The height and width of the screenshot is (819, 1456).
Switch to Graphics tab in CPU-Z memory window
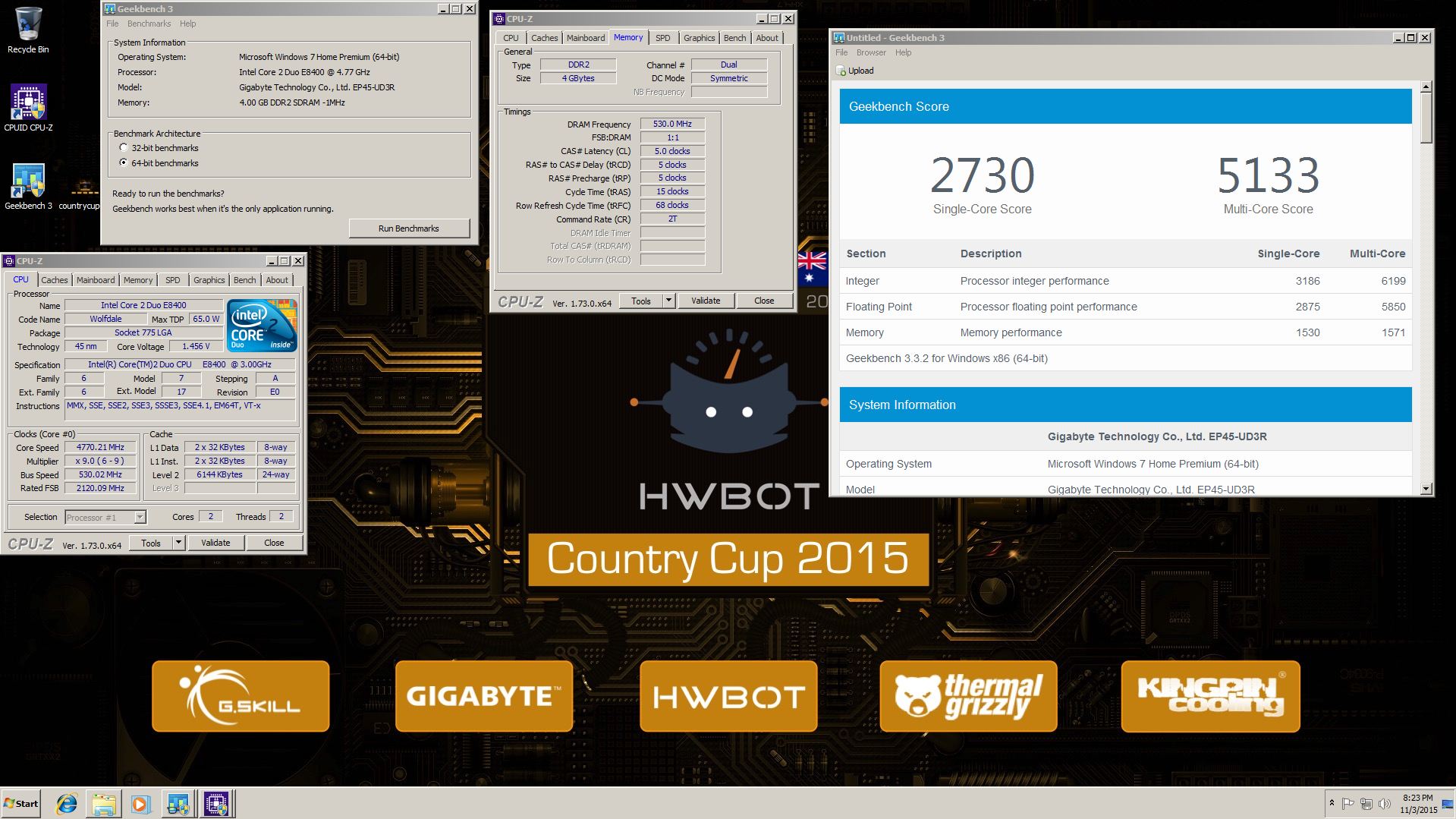[x=699, y=38]
